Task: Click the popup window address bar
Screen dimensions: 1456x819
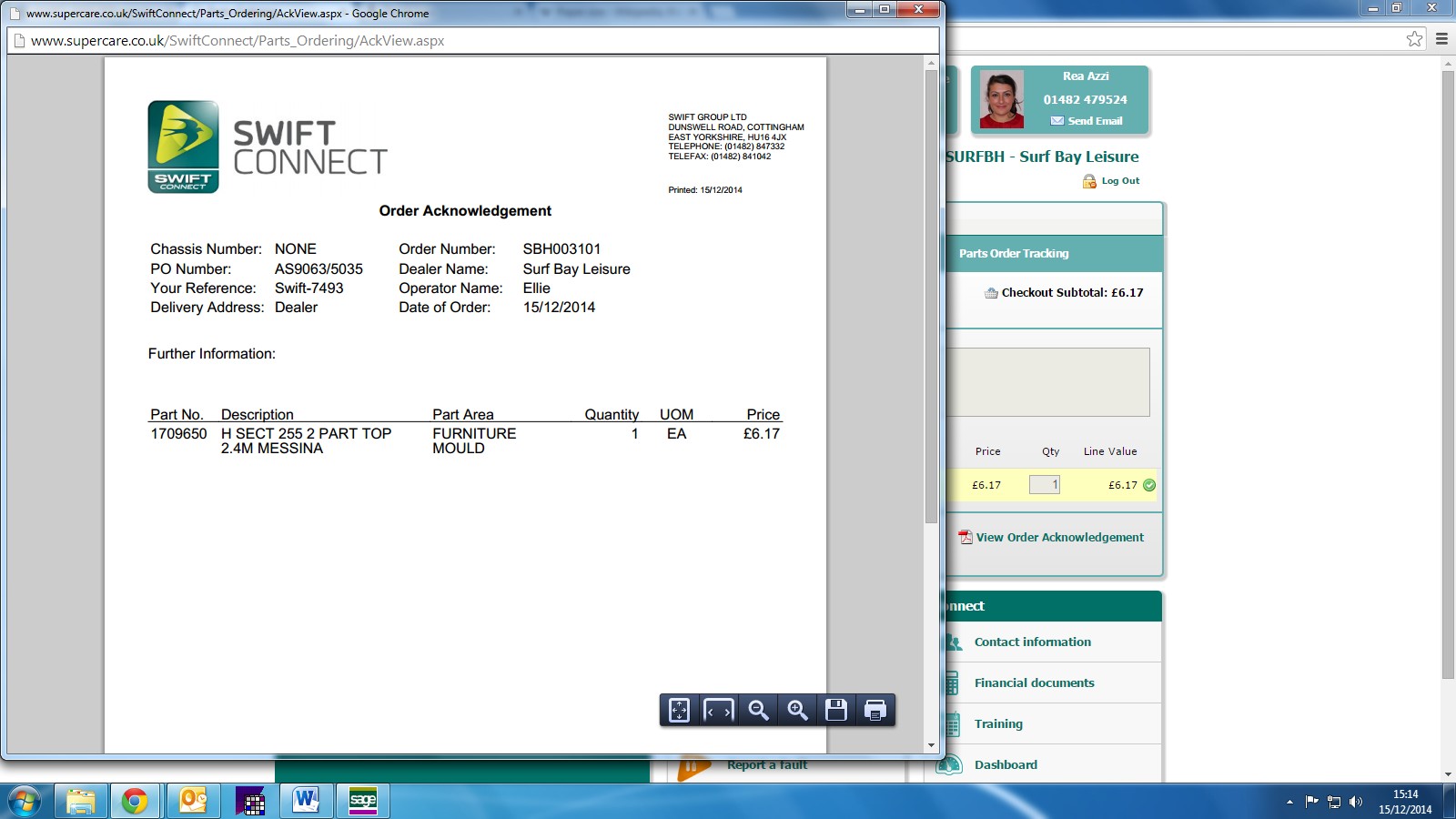Action: [x=473, y=41]
